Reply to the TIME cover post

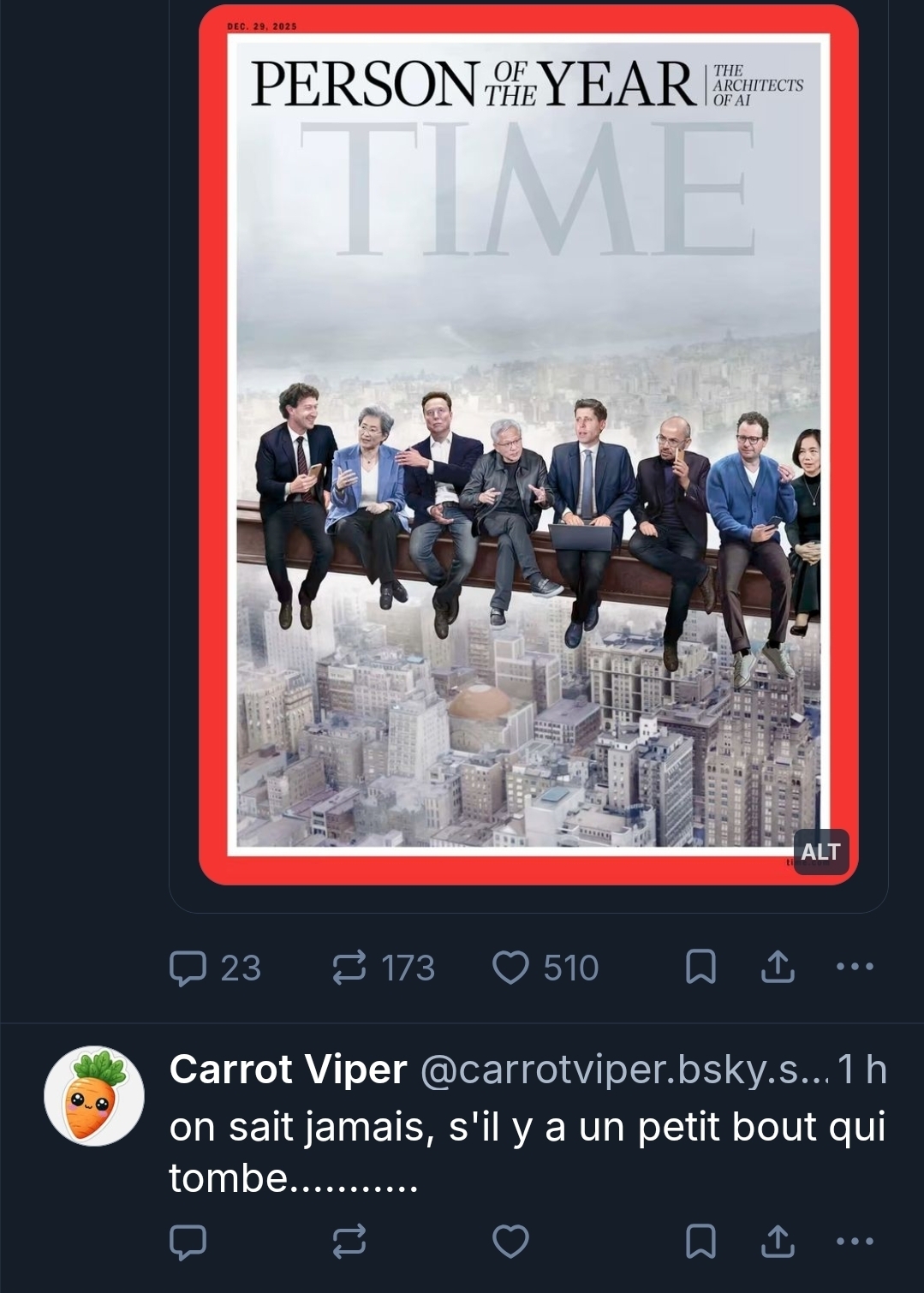click(188, 968)
